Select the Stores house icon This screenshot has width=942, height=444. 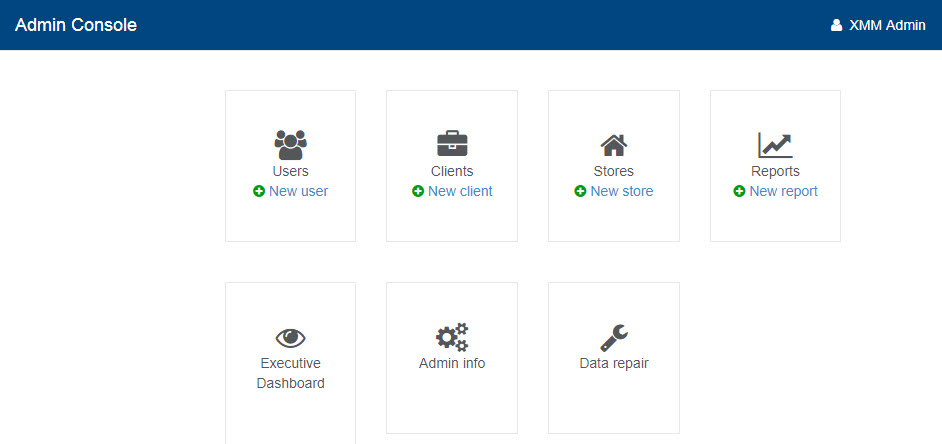[613, 145]
